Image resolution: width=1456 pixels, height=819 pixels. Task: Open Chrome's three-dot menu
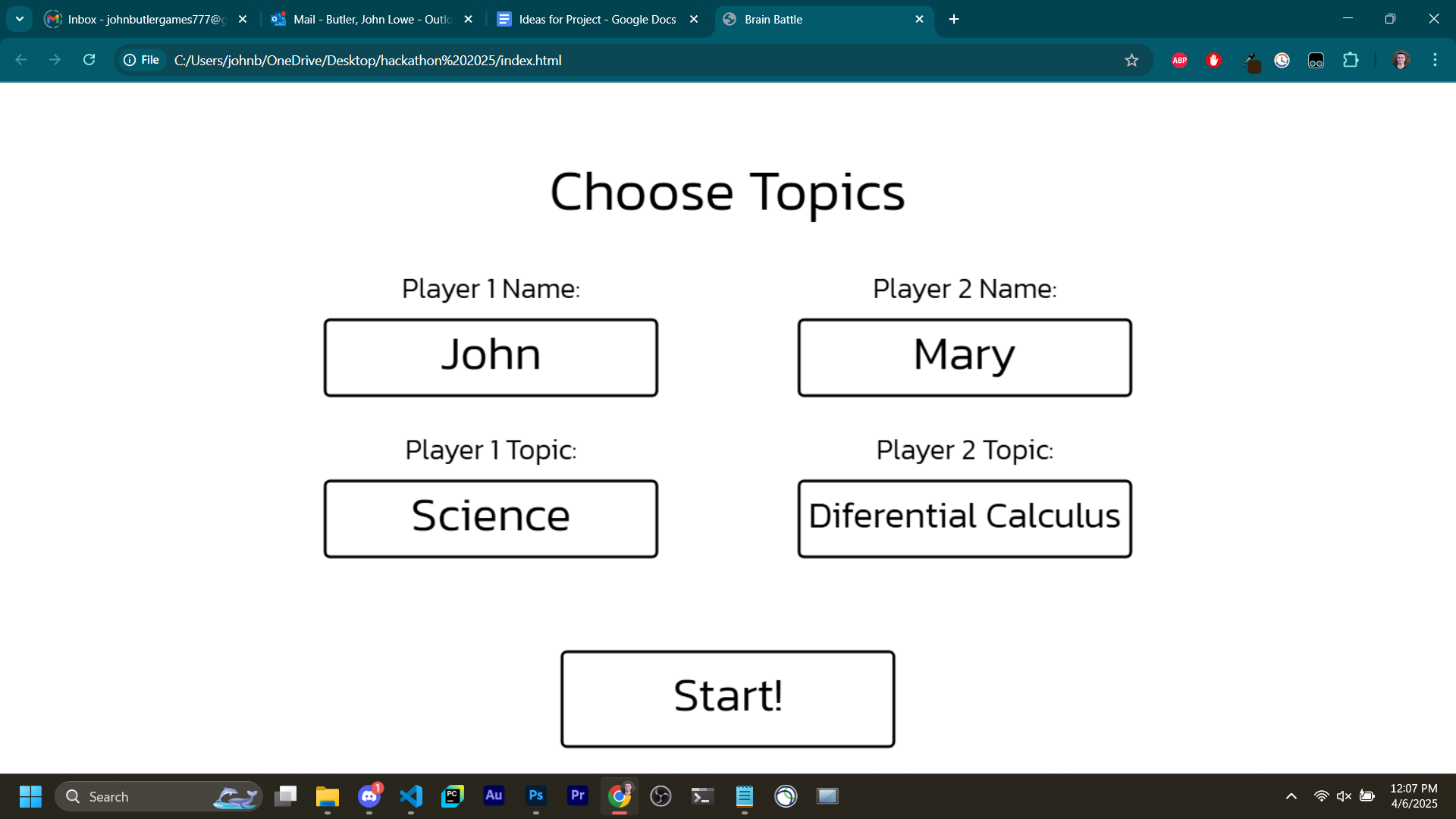[1435, 60]
